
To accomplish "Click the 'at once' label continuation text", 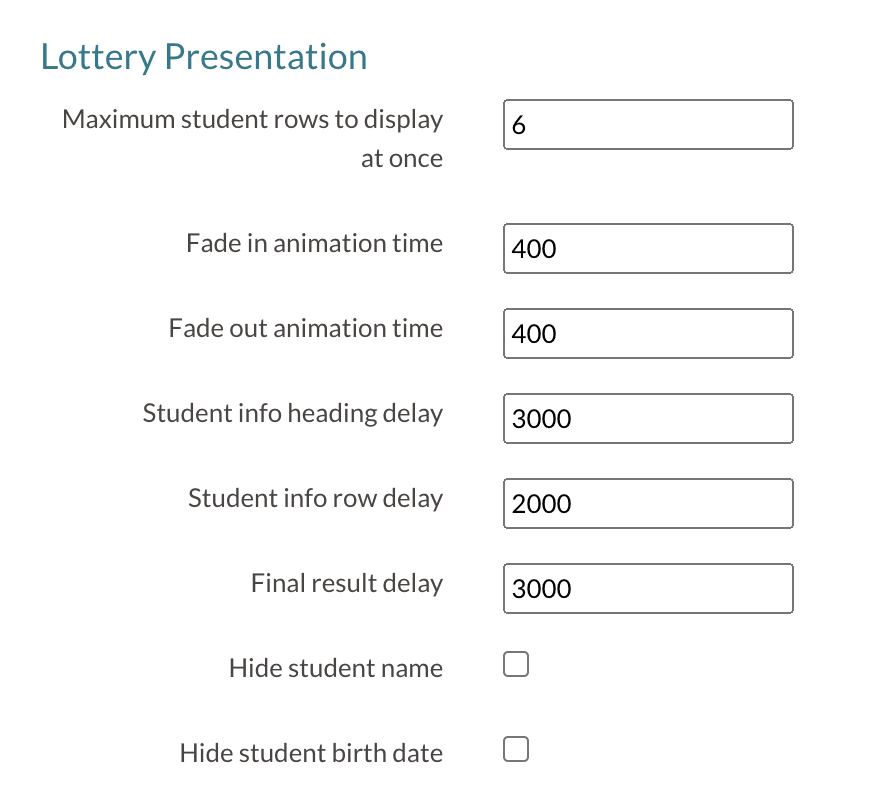I will click(x=401, y=160).
